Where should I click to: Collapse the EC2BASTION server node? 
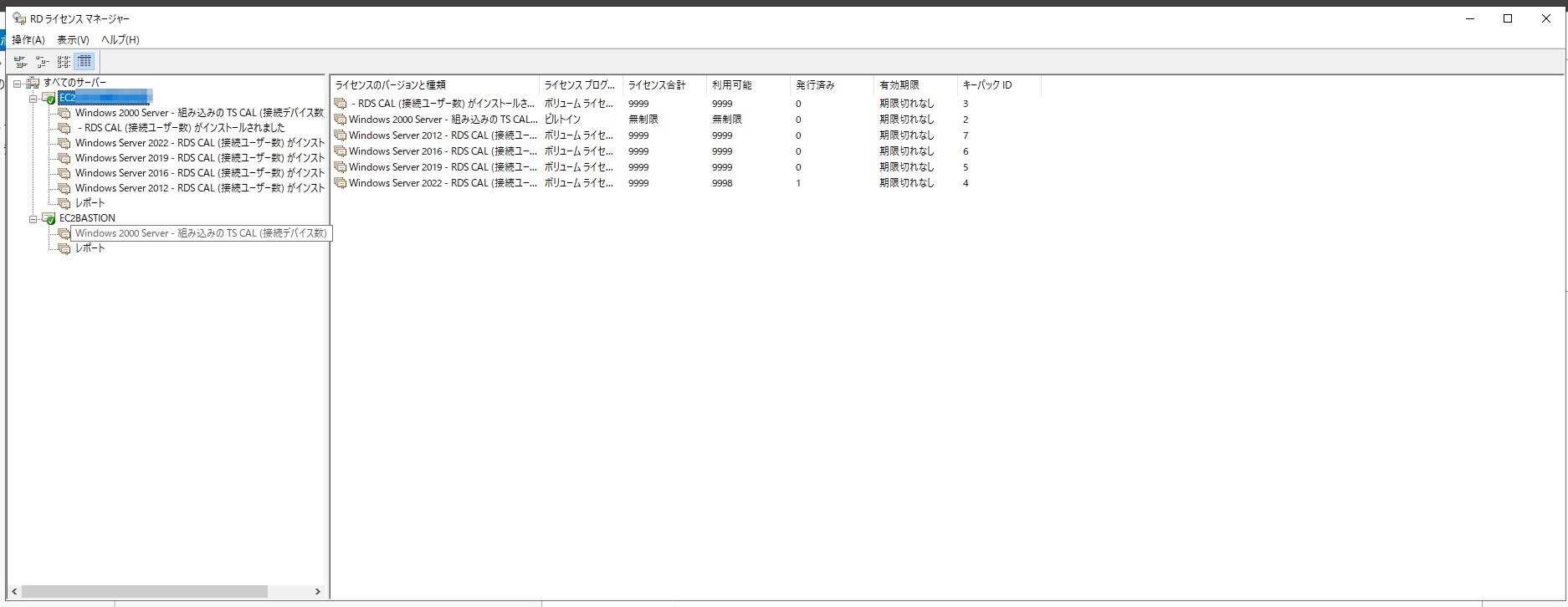[x=33, y=218]
